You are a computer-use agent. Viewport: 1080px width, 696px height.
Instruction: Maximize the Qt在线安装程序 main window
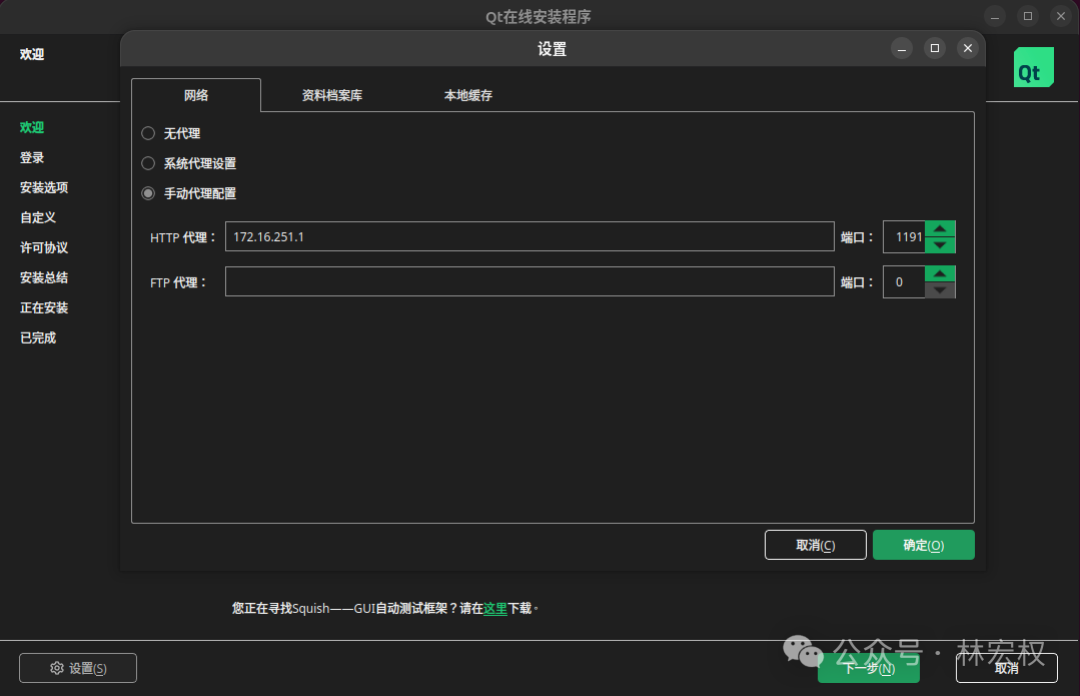(x=1028, y=17)
